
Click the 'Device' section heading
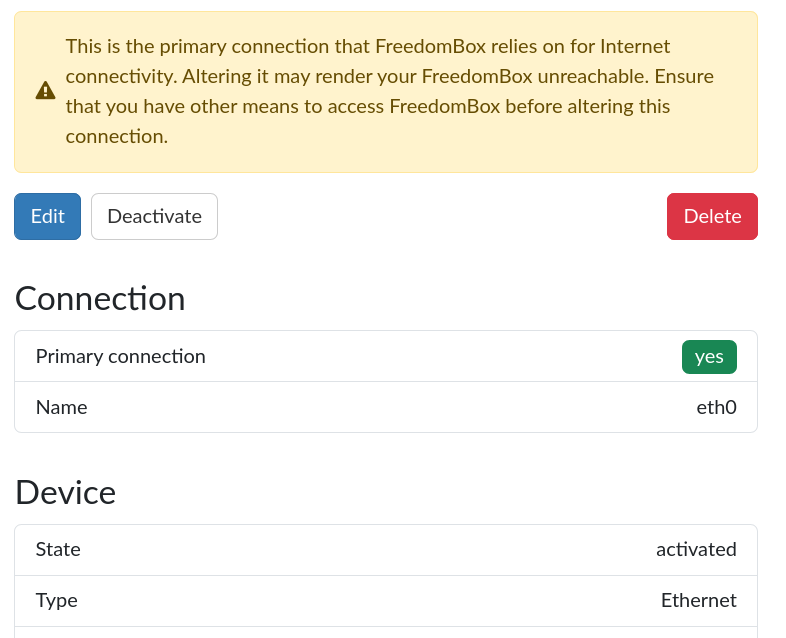[66, 492]
